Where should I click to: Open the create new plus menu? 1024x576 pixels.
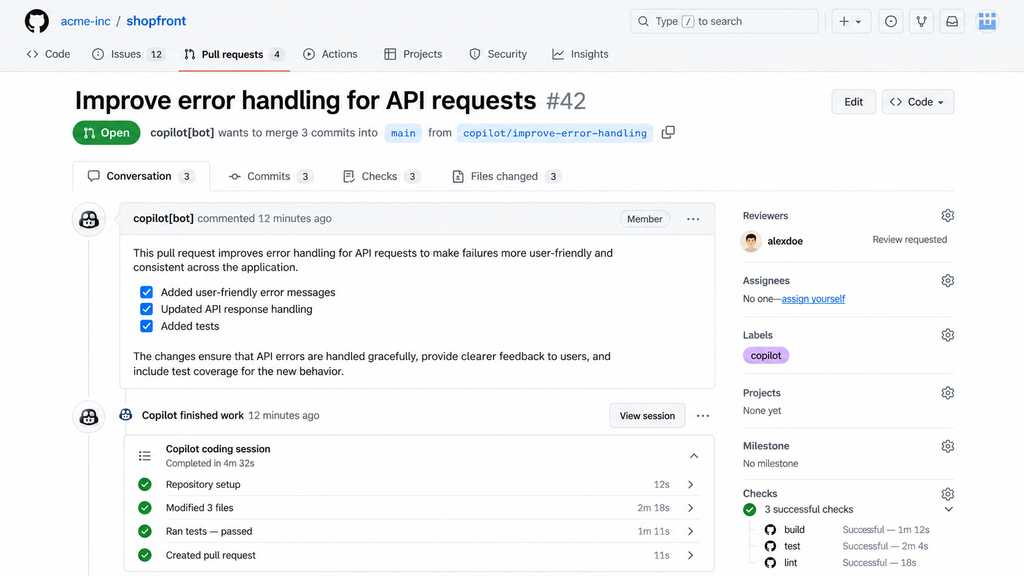pos(850,22)
